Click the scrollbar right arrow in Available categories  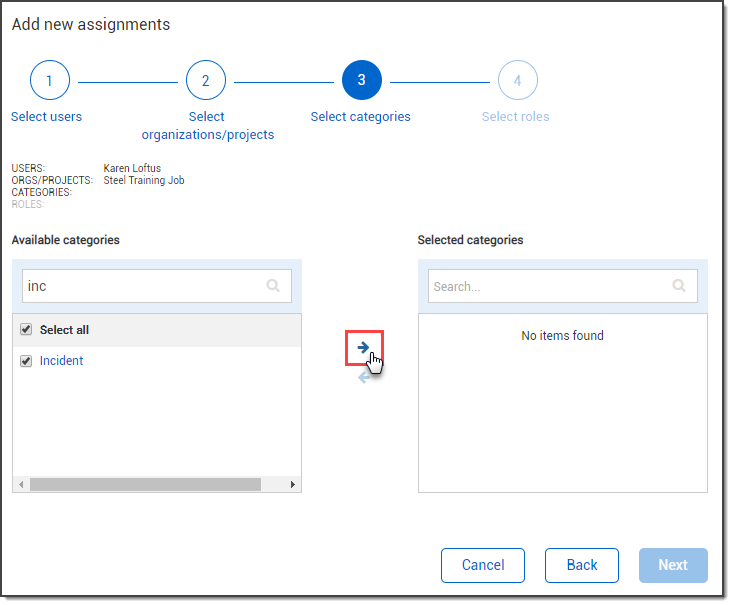(293, 484)
